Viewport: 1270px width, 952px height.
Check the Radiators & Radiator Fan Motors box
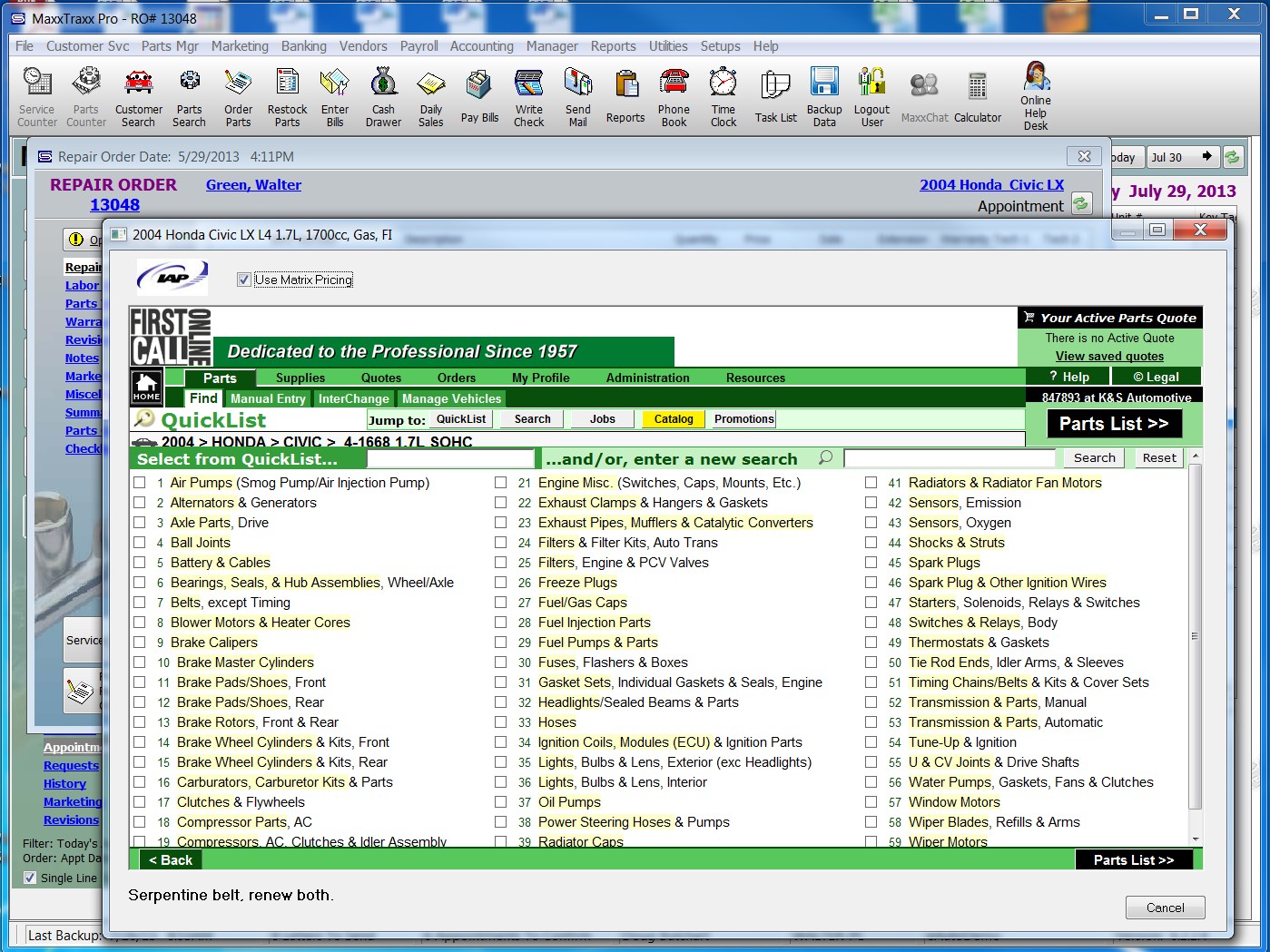[871, 483]
